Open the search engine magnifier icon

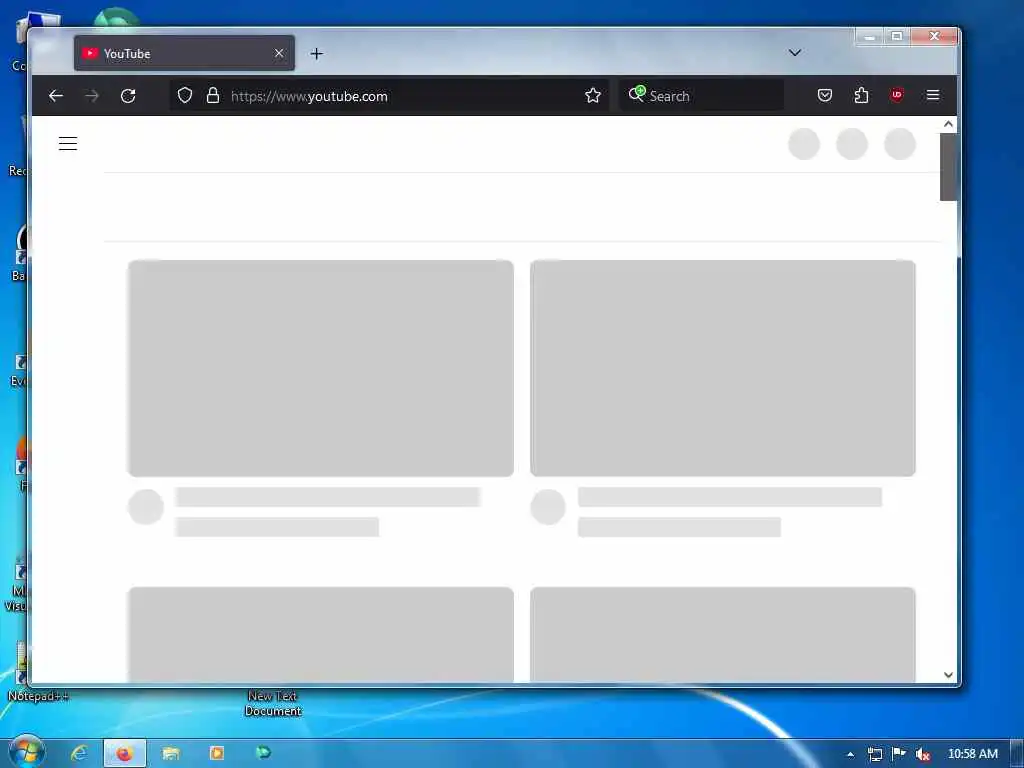coord(637,95)
